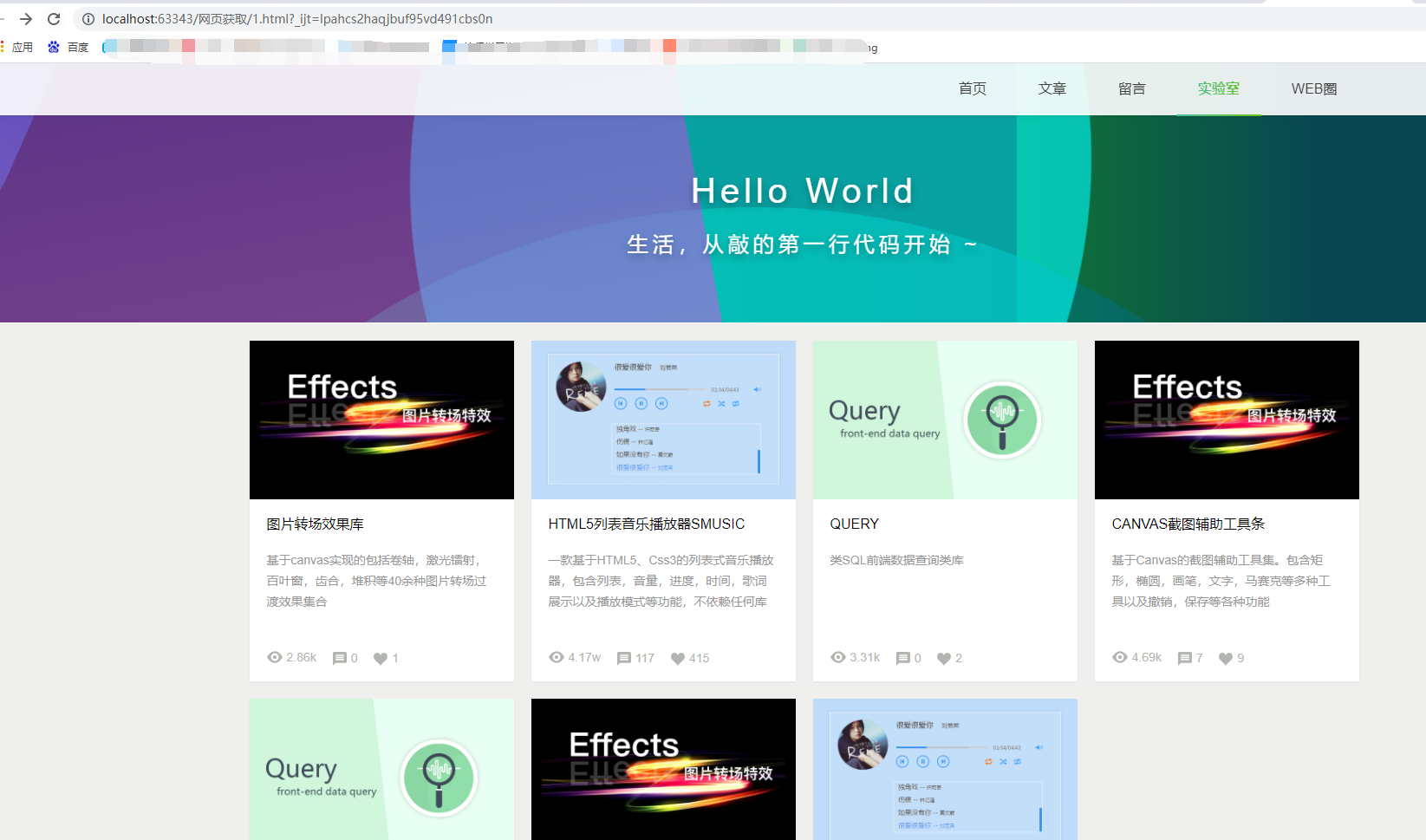Click the browser refresh icon

54,18
